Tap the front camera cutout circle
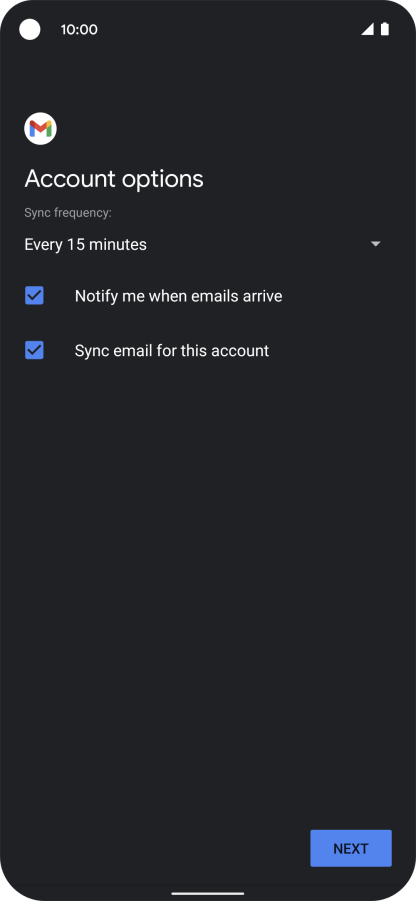 point(30,29)
